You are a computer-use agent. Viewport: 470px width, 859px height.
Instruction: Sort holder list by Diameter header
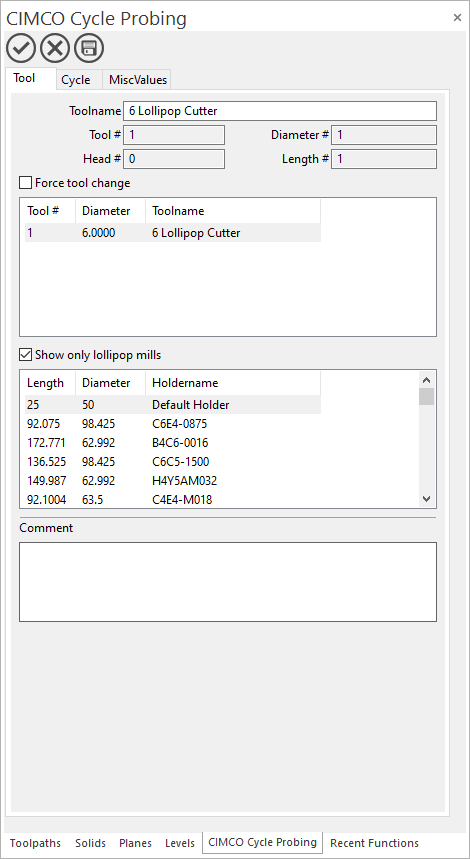(110, 383)
